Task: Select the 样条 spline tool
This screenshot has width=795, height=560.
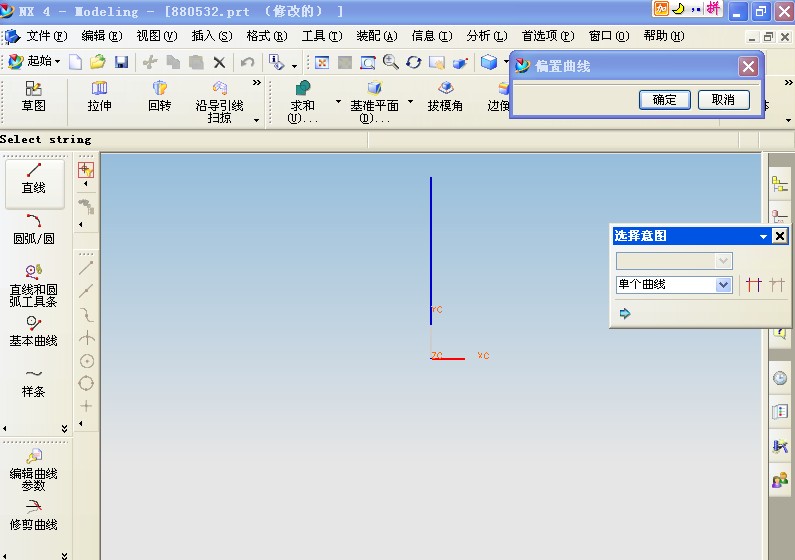Action: 33,383
